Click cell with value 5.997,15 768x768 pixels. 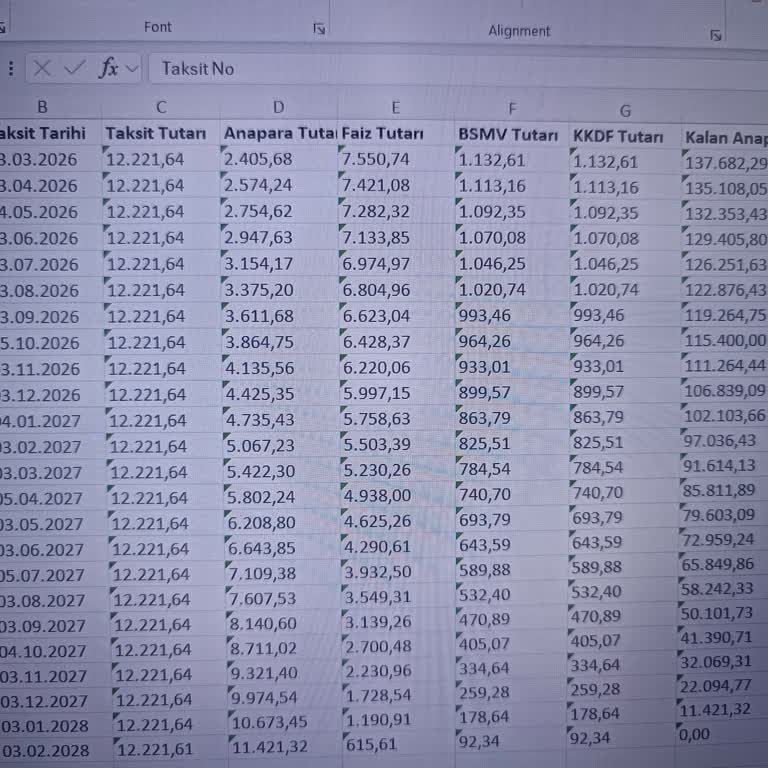coord(397,393)
